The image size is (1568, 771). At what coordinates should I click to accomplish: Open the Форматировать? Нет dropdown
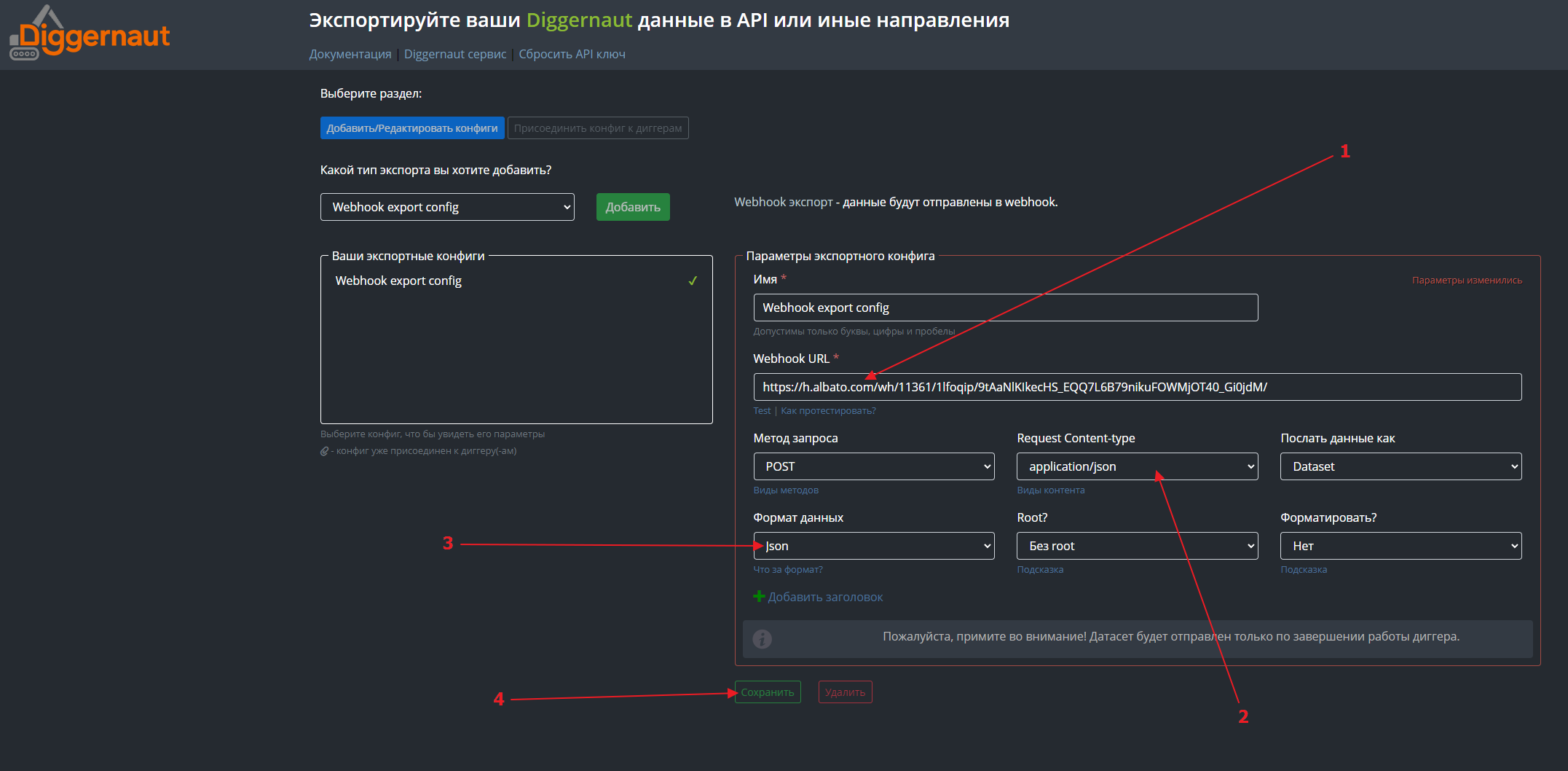coord(1401,546)
